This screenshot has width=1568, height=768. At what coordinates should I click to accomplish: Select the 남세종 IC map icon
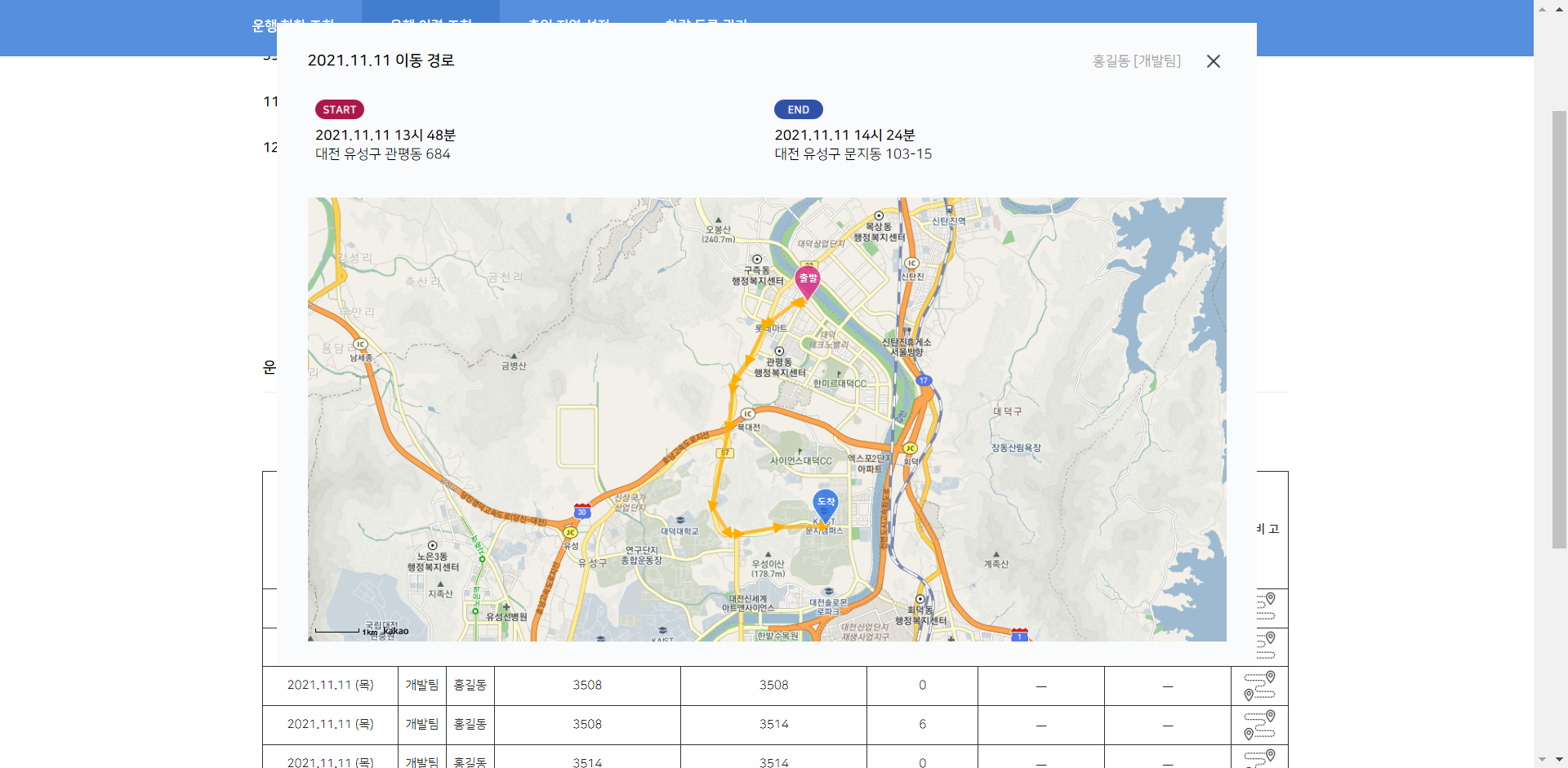click(x=360, y=344)
